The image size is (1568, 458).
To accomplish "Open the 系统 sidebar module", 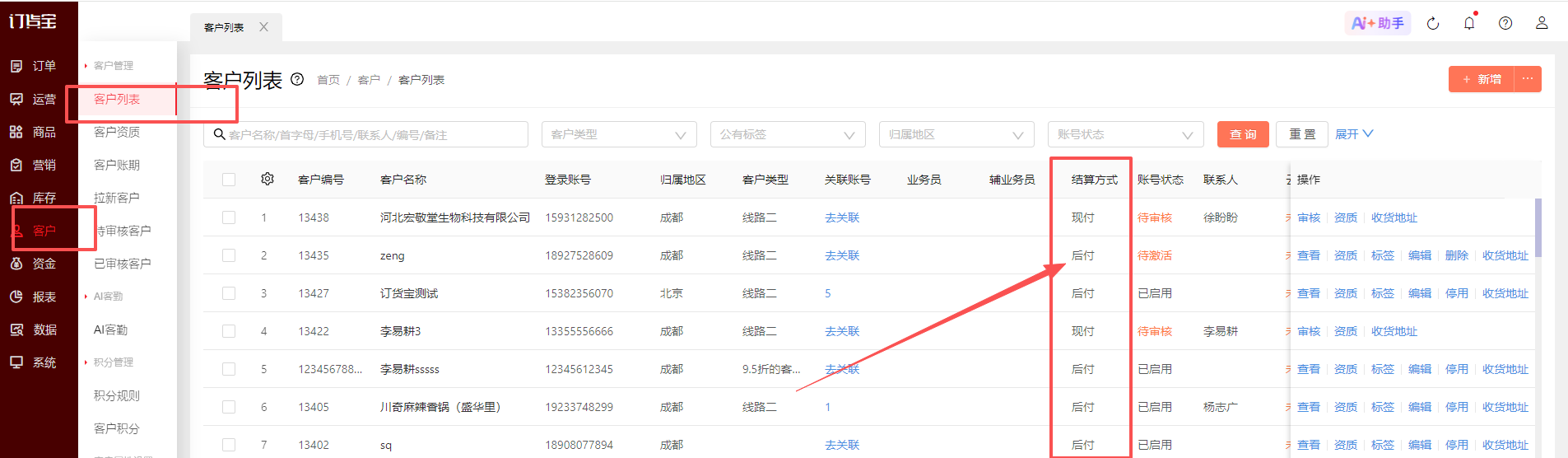I will 33,362.
